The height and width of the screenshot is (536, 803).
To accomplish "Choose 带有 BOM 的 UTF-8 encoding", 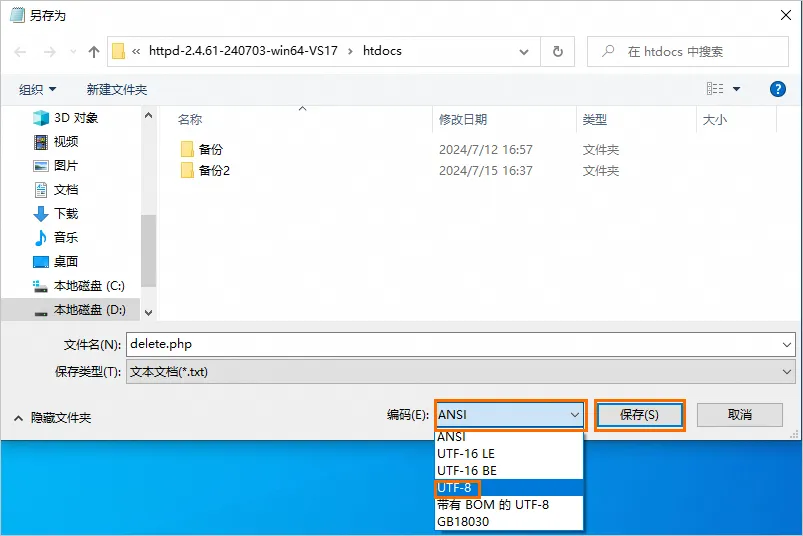I will [x=509, y=505].
